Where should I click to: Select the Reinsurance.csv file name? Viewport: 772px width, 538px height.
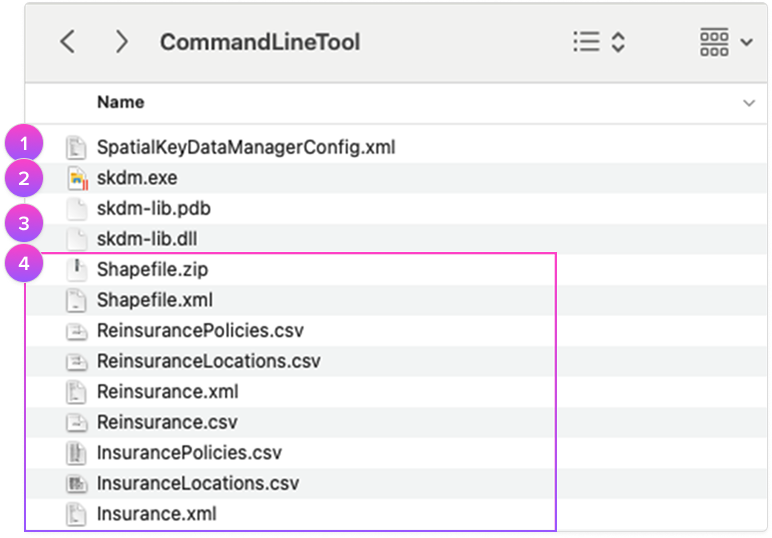[167, 422]
